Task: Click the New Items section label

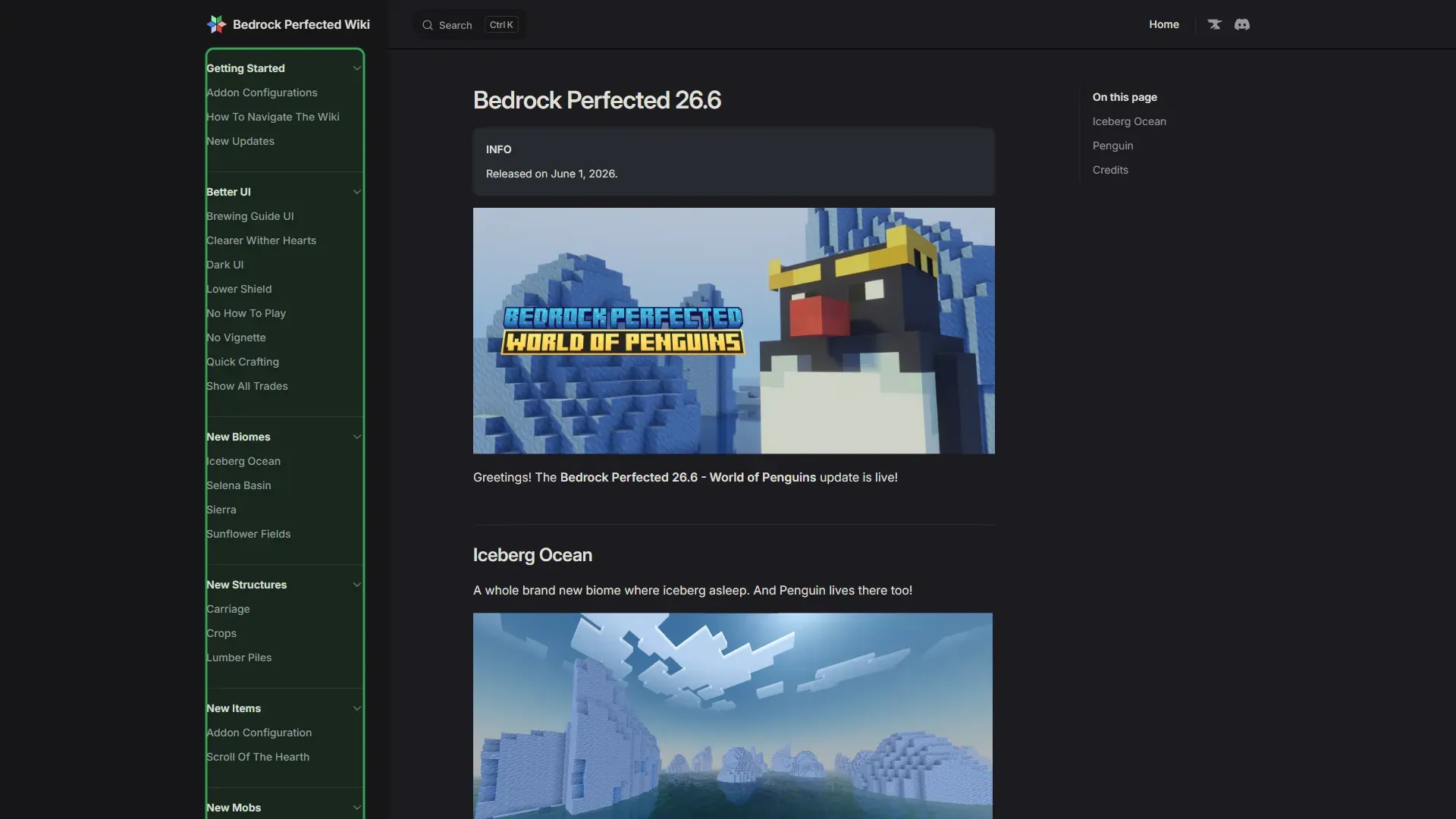Action: click(x=234, y=708)
